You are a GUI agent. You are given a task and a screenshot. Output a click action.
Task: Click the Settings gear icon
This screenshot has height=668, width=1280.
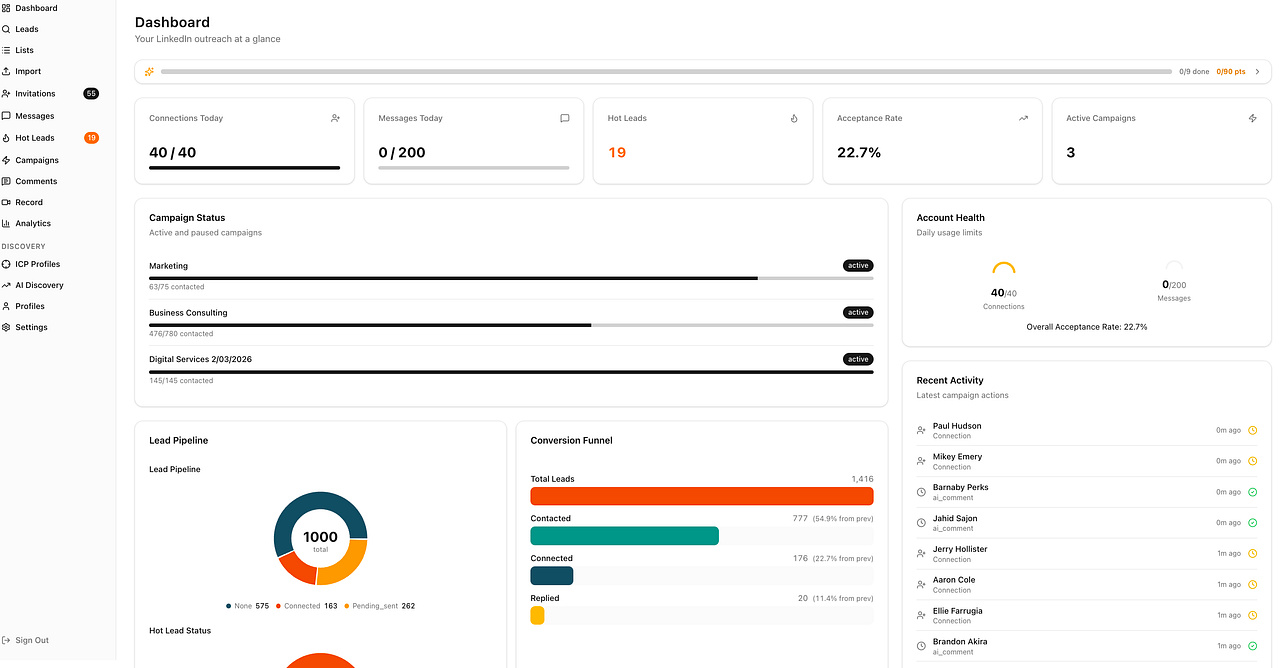tap(6, 327)
